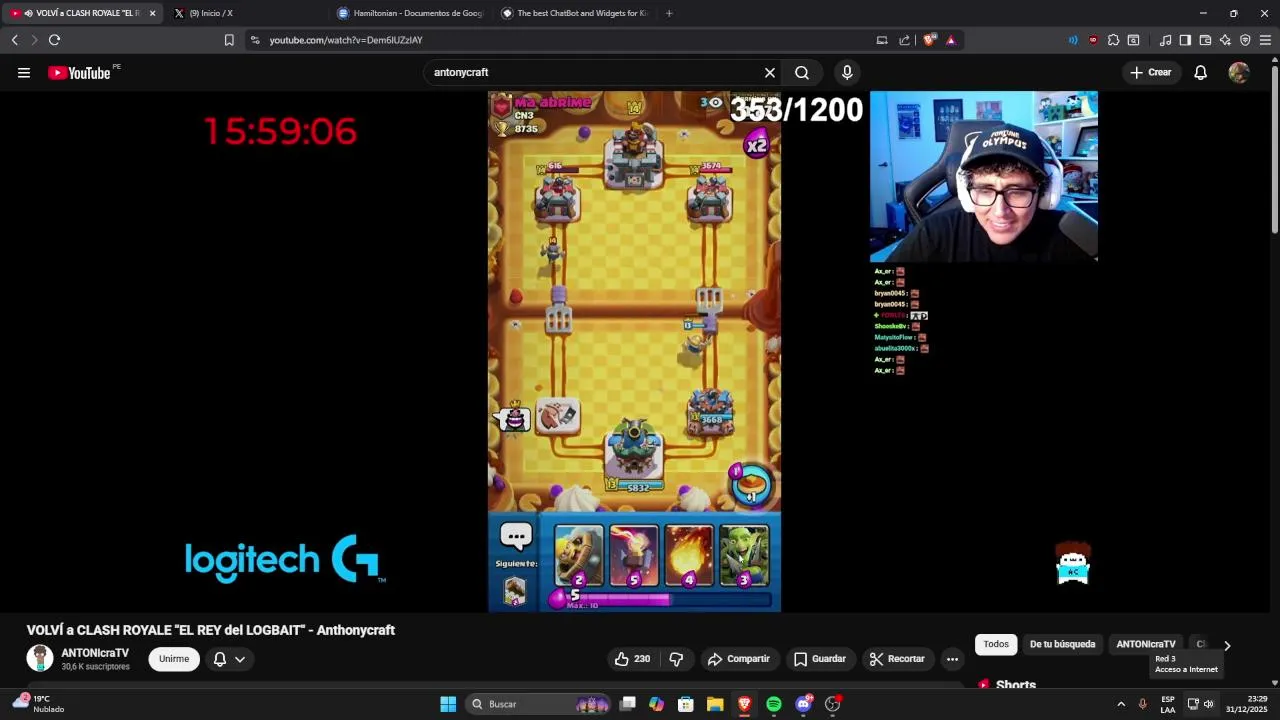The image size is (1280, 720).
Task: Open the account avatar menu
Action: point(1239,72)
